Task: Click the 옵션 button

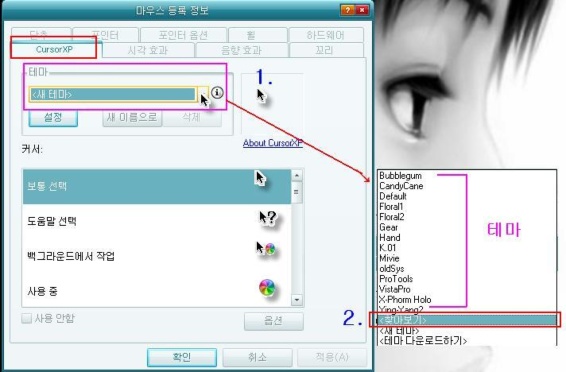Action: click(273, 321)
